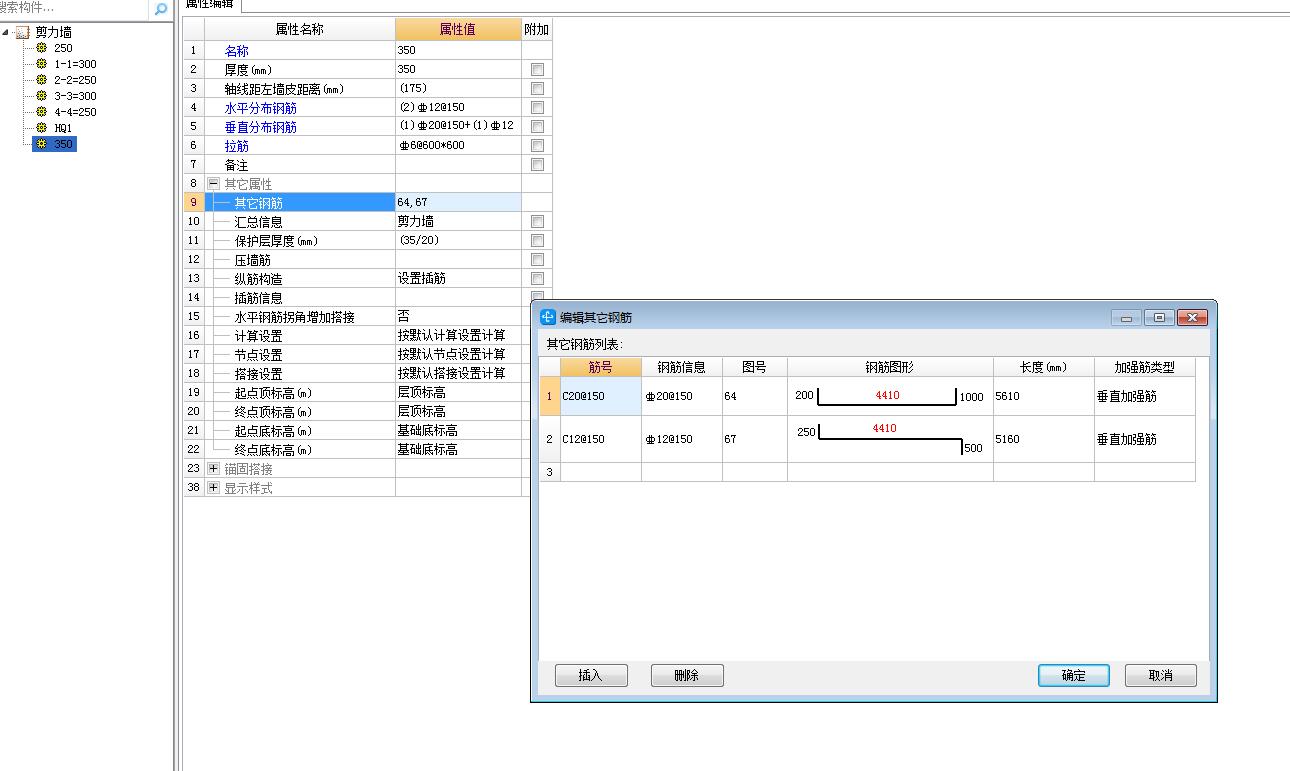Expand the 锚固搭接 group
The image size is (1290, 771).
click(213, 468)
